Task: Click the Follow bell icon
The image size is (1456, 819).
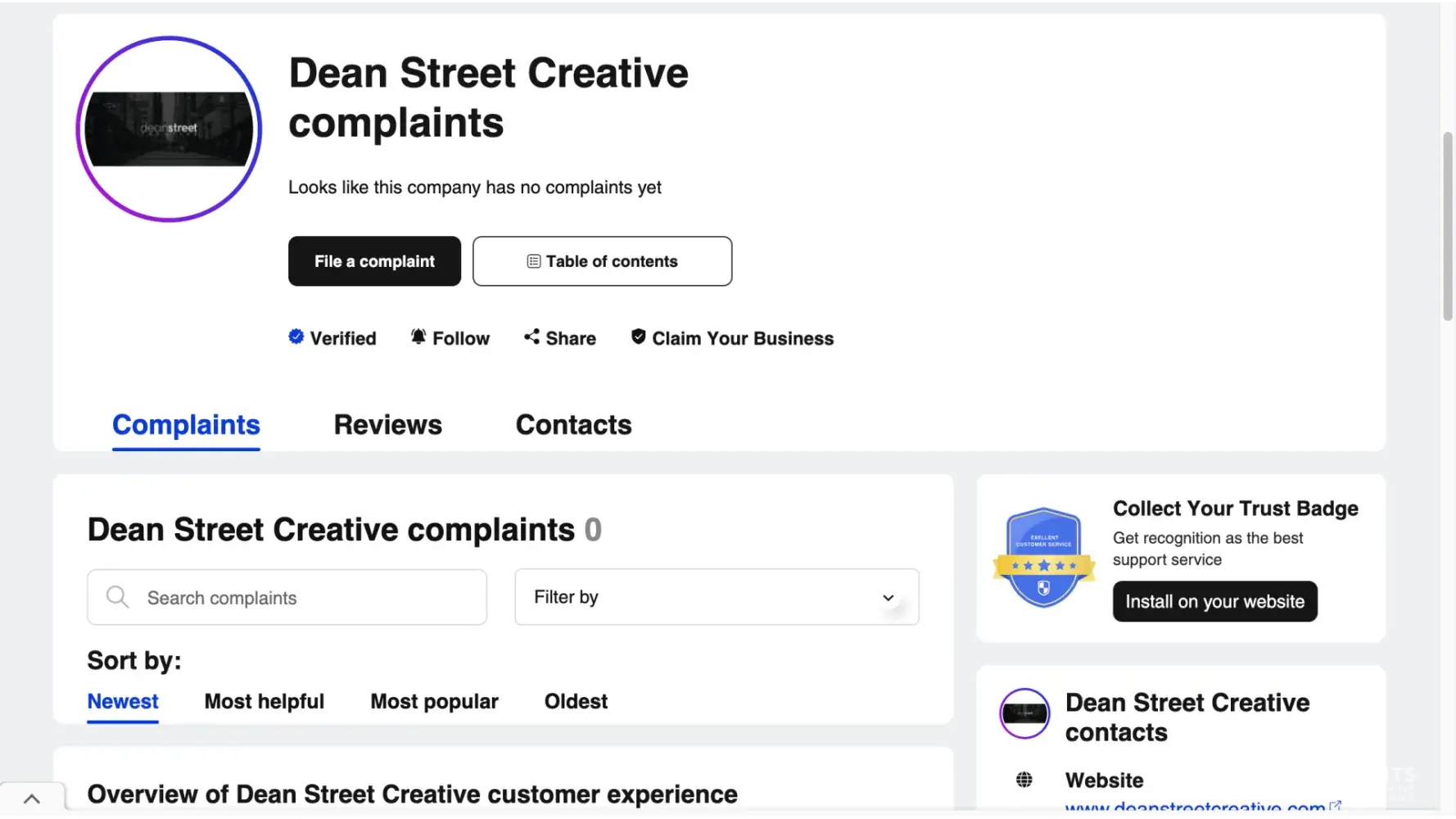Action: [418, 337]
